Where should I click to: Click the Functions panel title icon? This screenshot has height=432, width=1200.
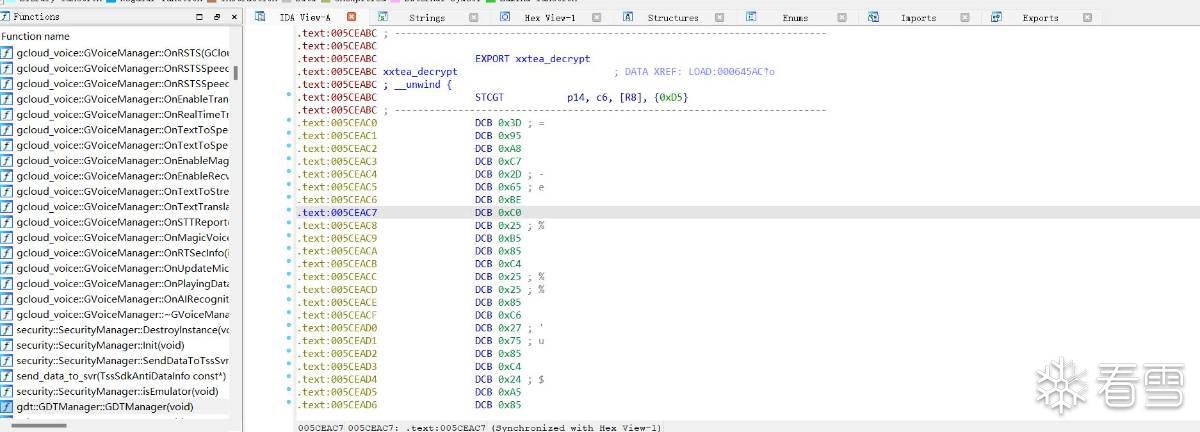pyautogui.click(x=6, y=17)
